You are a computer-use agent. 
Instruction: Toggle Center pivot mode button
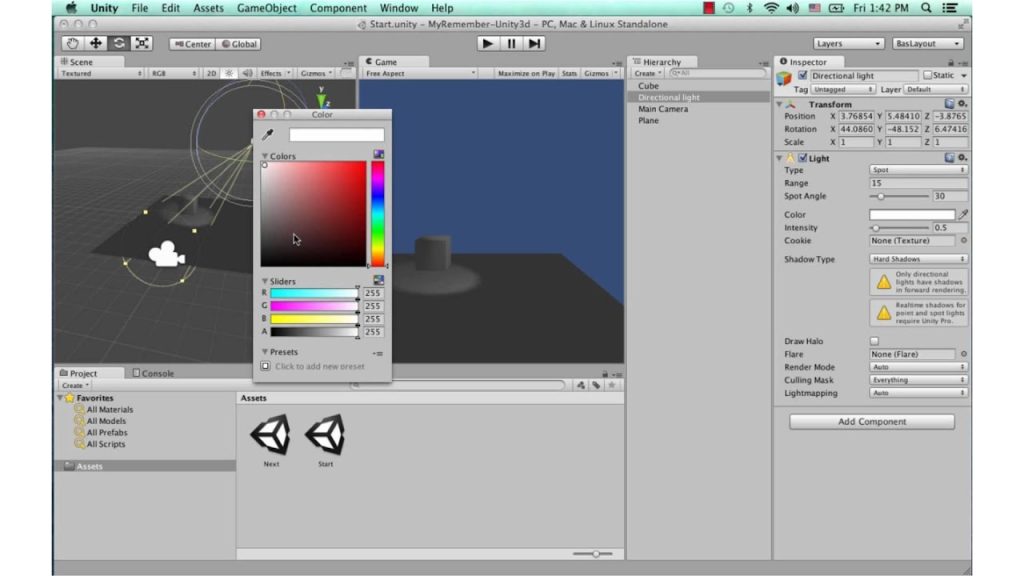(x=193, y=44)
